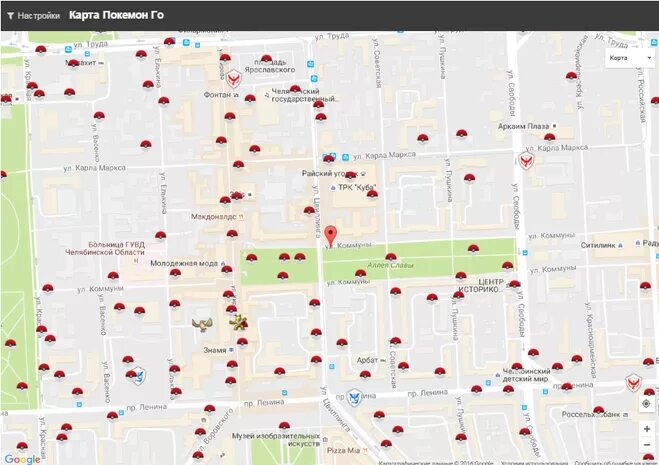Click the Pokéstop above the Россельхозбанк label

pos(598,410)
